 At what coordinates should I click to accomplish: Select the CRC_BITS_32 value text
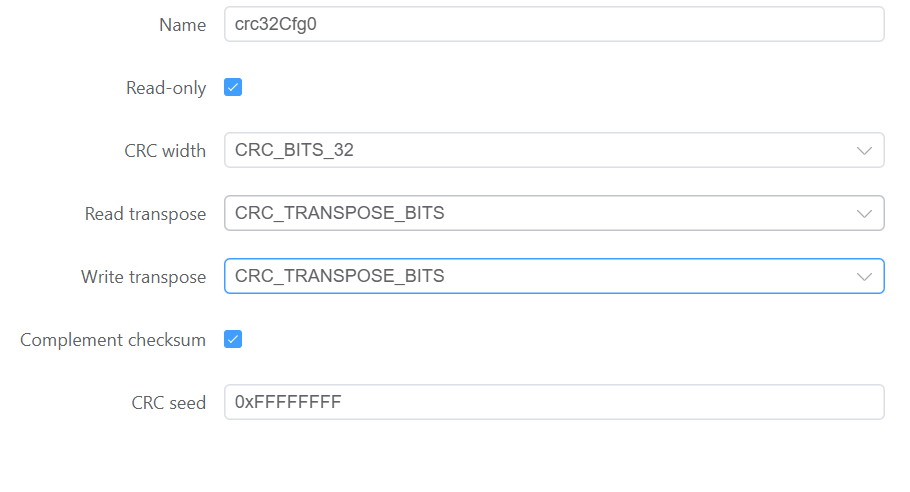(x=294, y=150)
